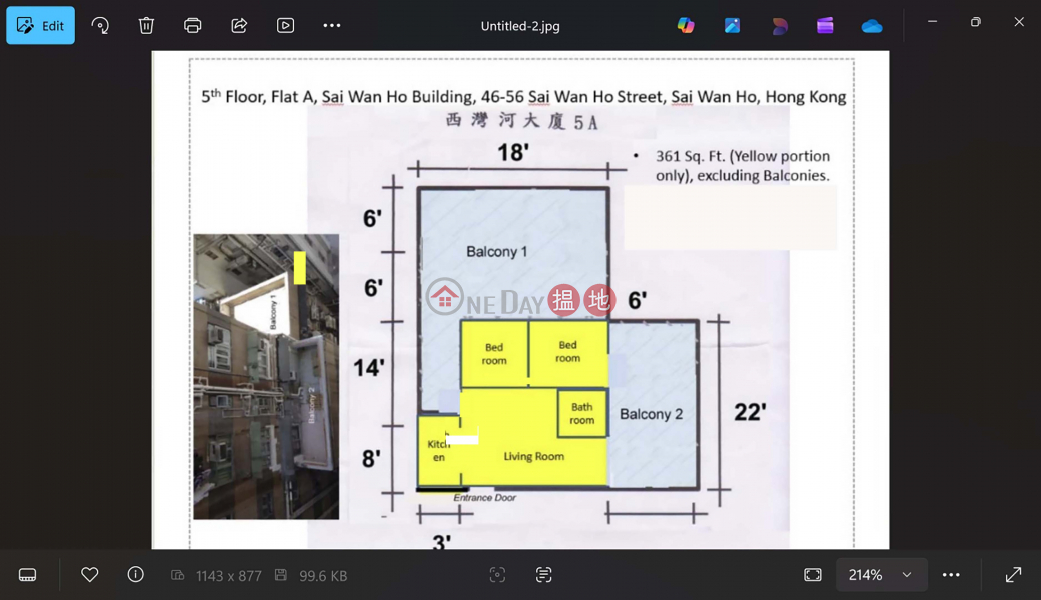
Task: Launch Copilot for this image
Action: point(685,25)
